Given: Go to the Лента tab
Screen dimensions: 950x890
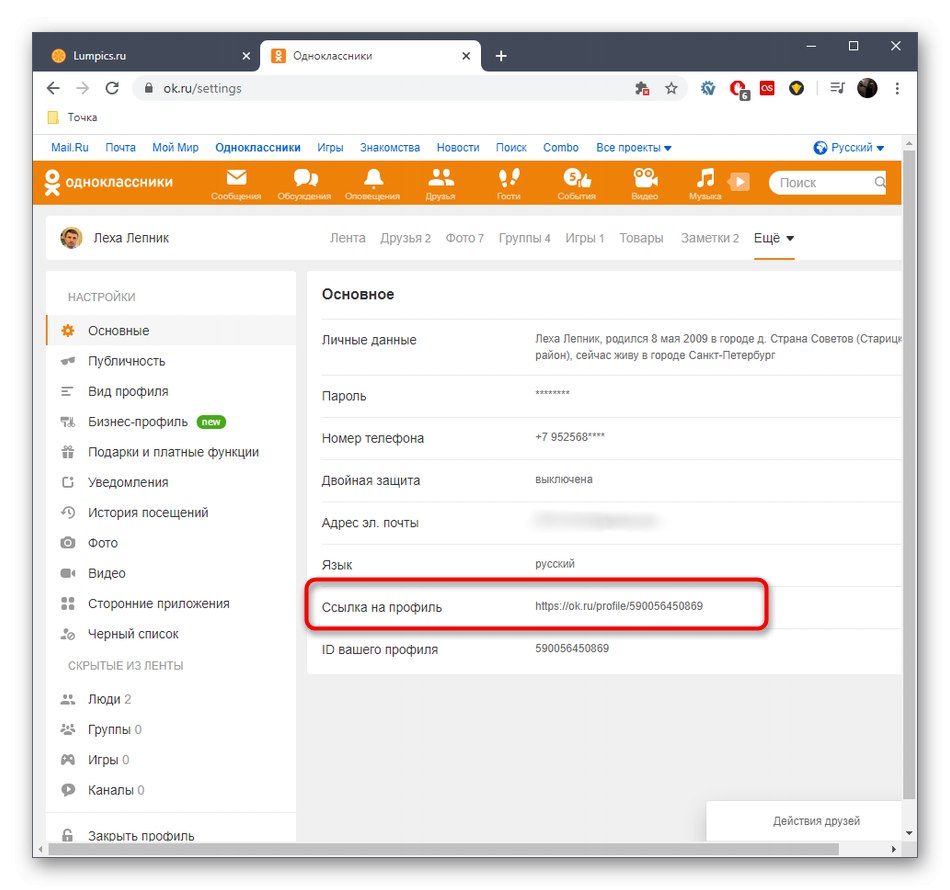Looking at the screenshot, I should (347, 238).
